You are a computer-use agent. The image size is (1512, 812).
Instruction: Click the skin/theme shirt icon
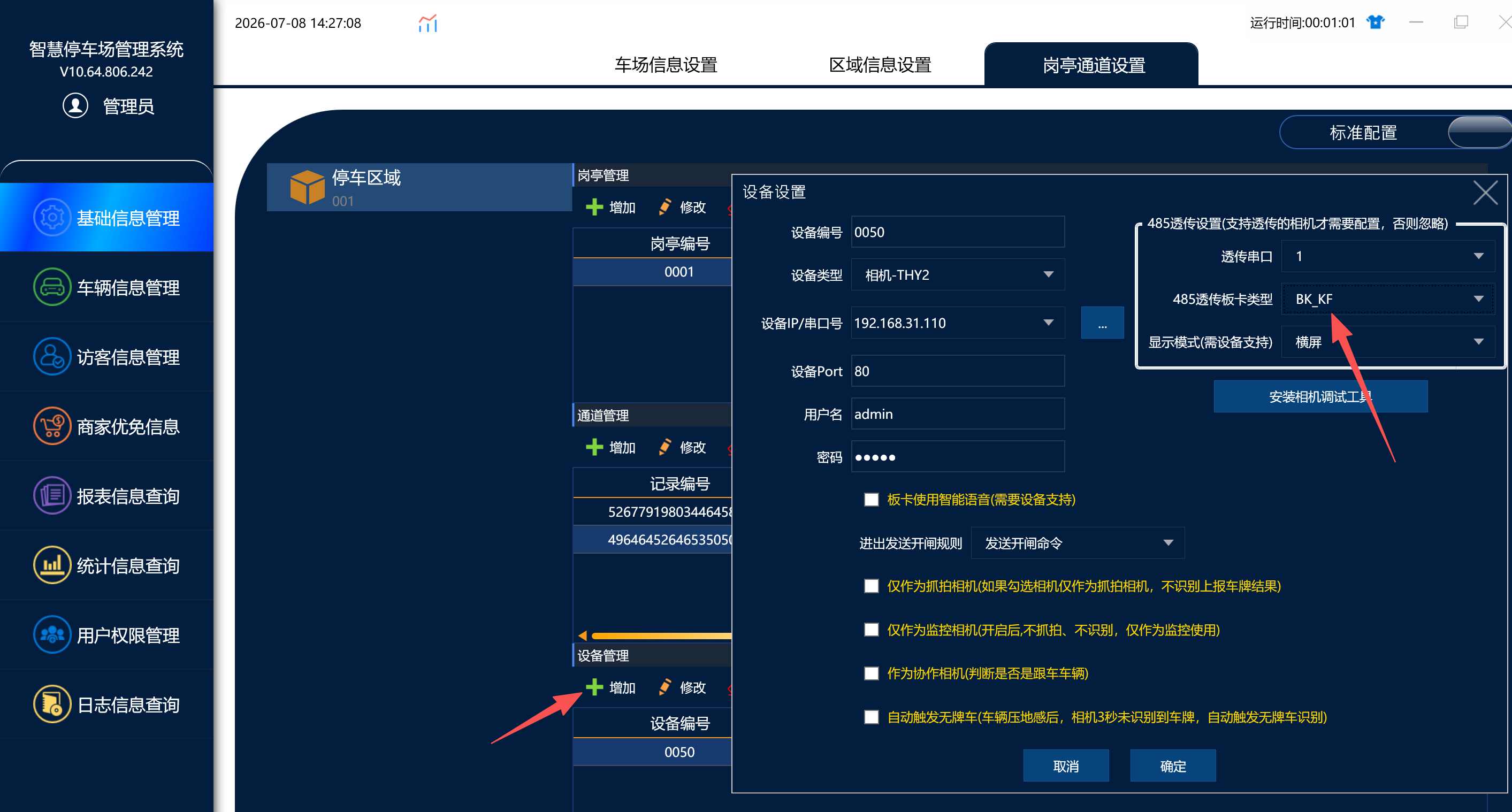point(1375,22)
